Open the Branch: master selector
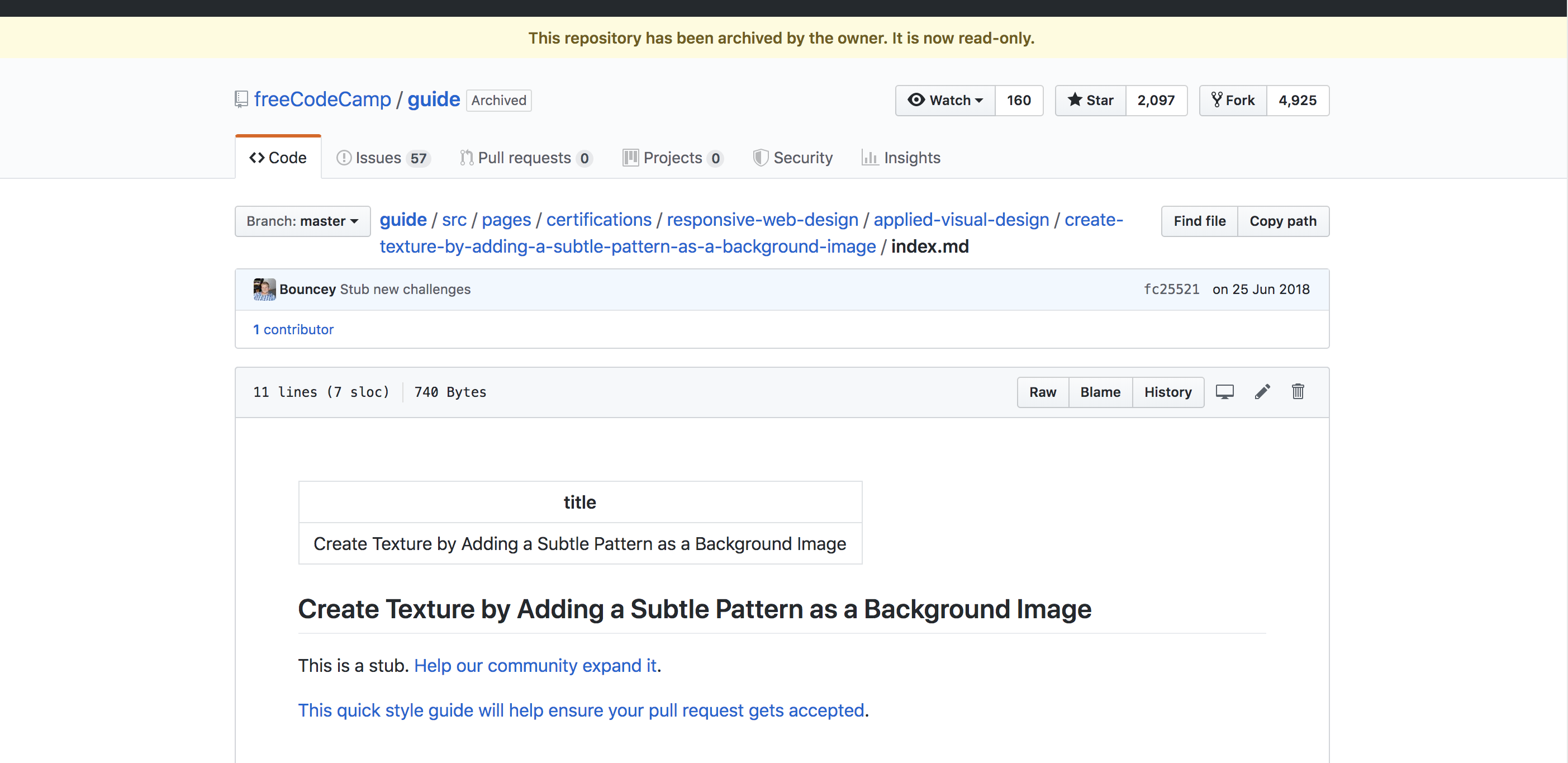This screenshot has width=1568, height=763. (302, 221)
